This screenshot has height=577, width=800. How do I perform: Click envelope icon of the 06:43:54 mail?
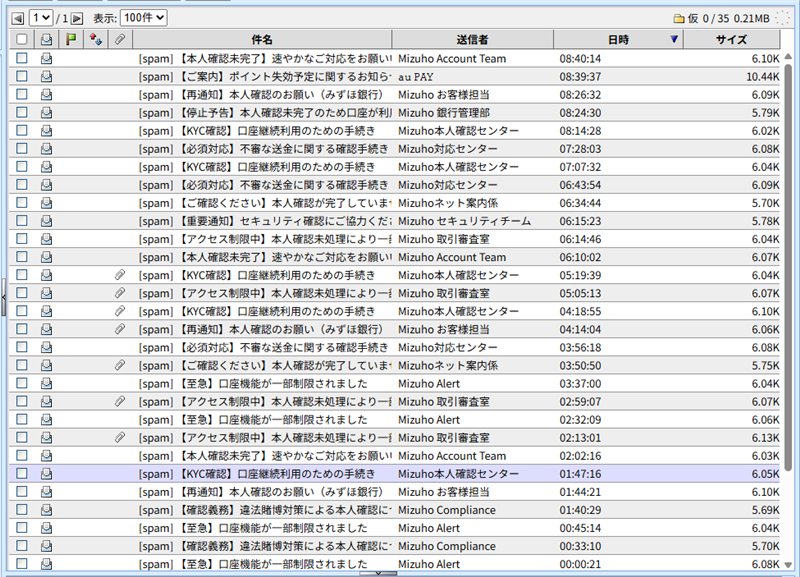[46, 185]
